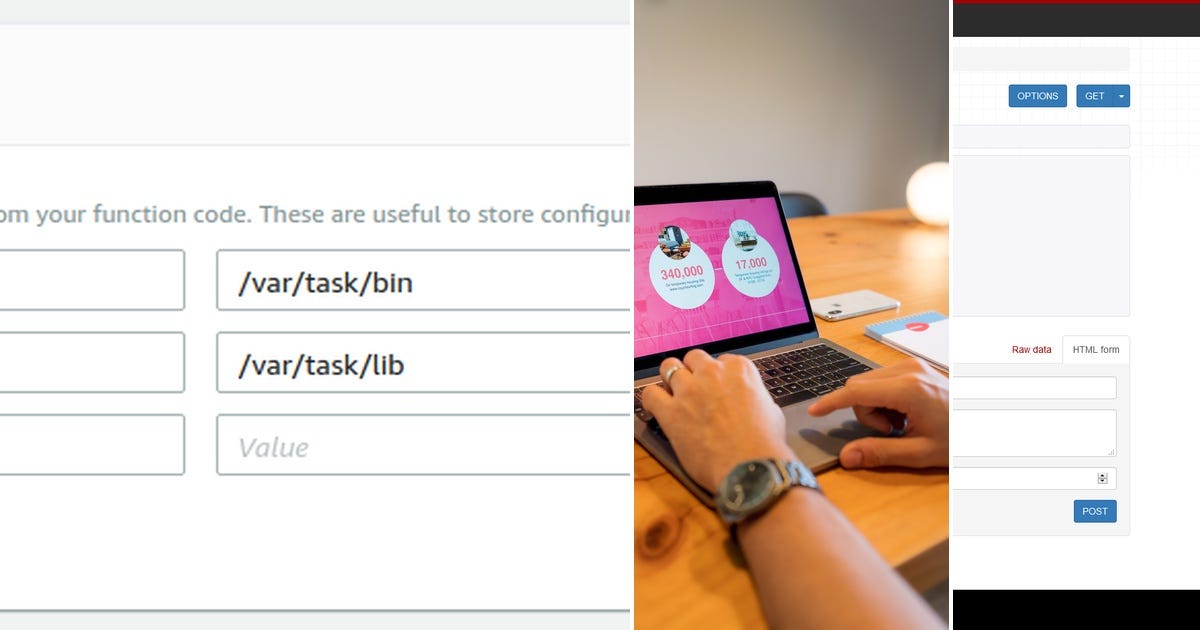Submit the form with POST button

point(1095,511)
